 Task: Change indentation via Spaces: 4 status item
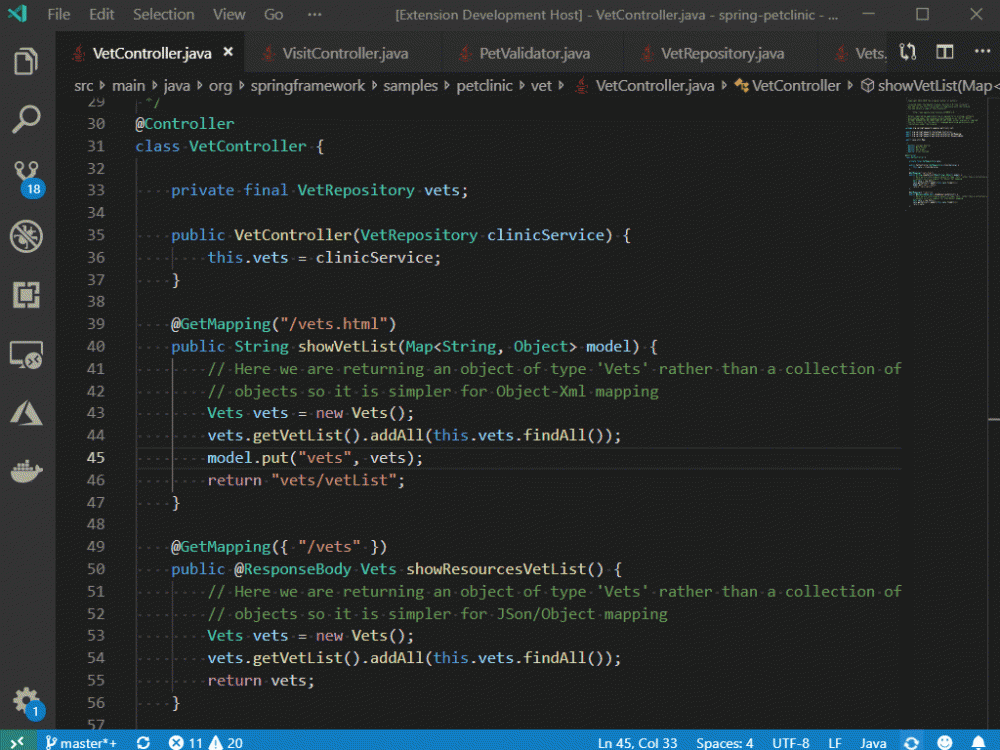(724, 743)
